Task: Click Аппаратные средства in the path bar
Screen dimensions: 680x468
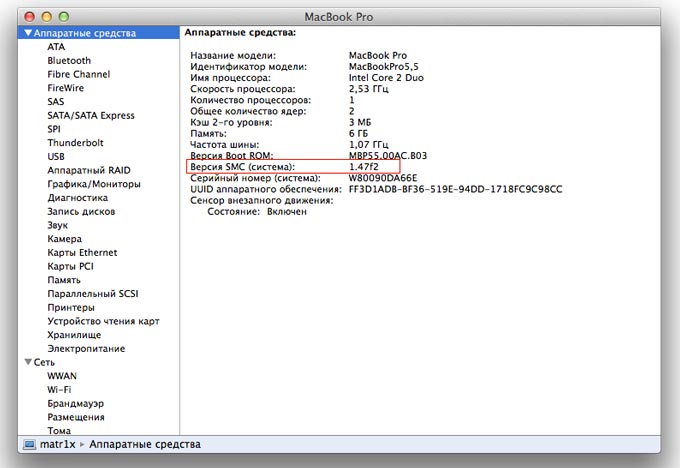Action: pyautogui.click(x=145, y=445)
